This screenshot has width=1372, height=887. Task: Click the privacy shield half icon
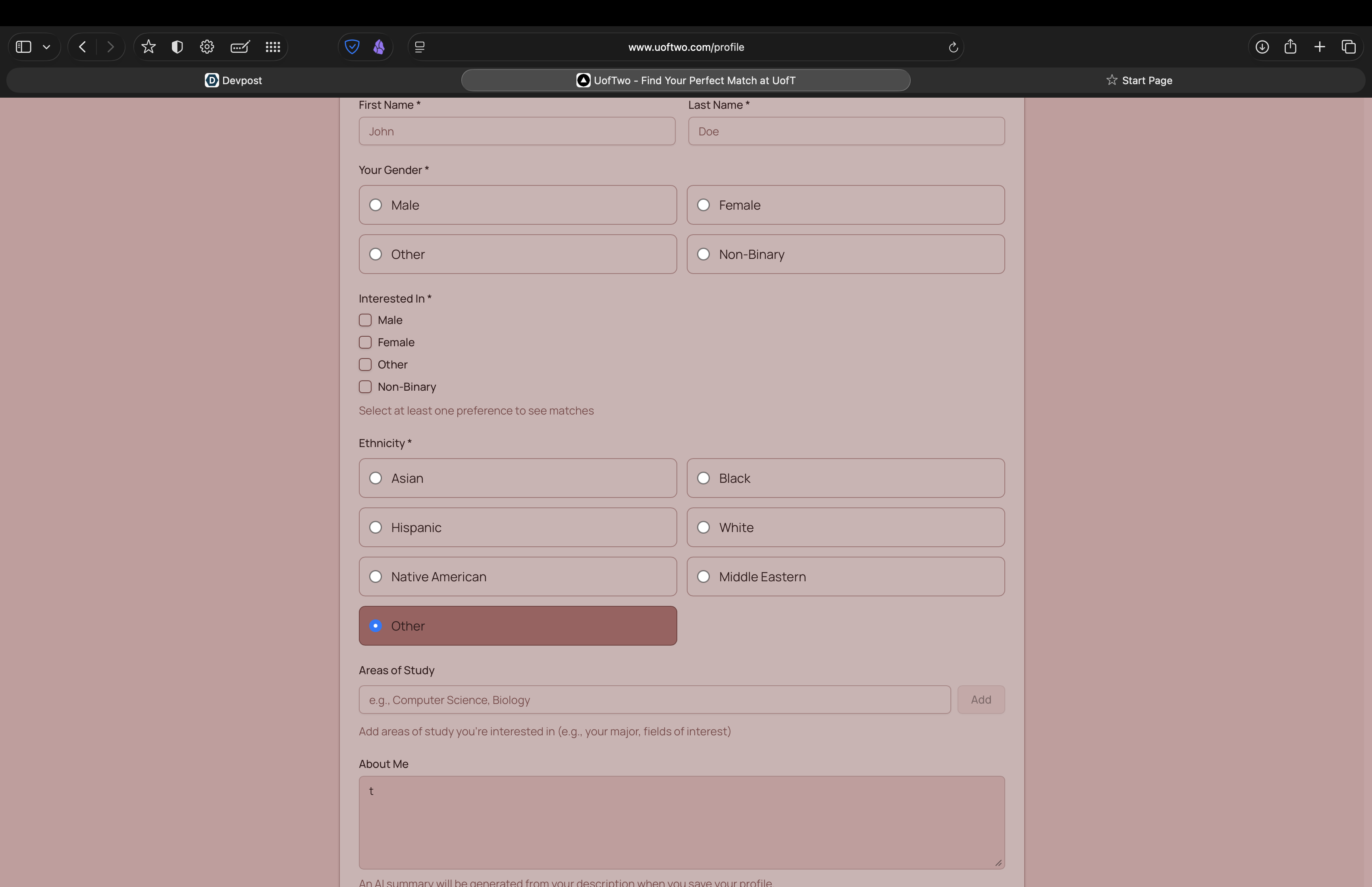177,47
